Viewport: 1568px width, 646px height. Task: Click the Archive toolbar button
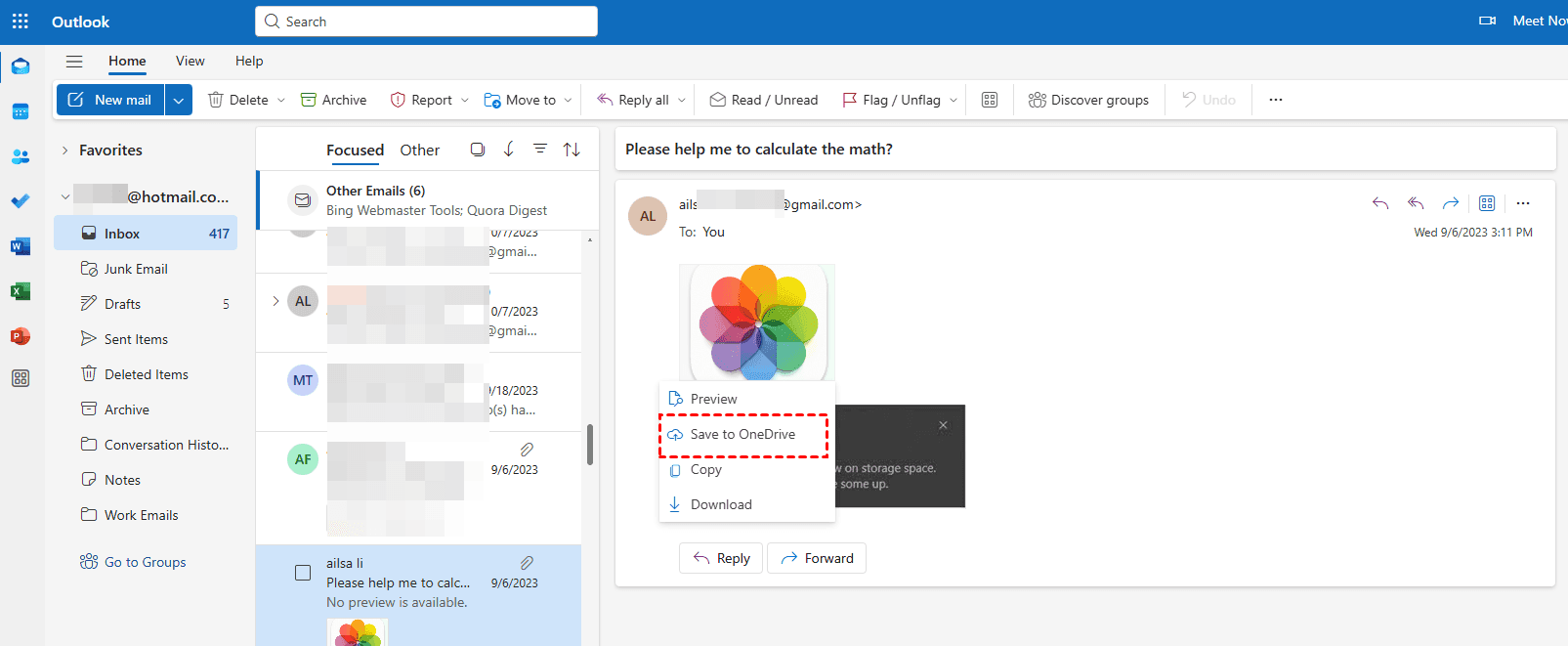pos(334,100)
